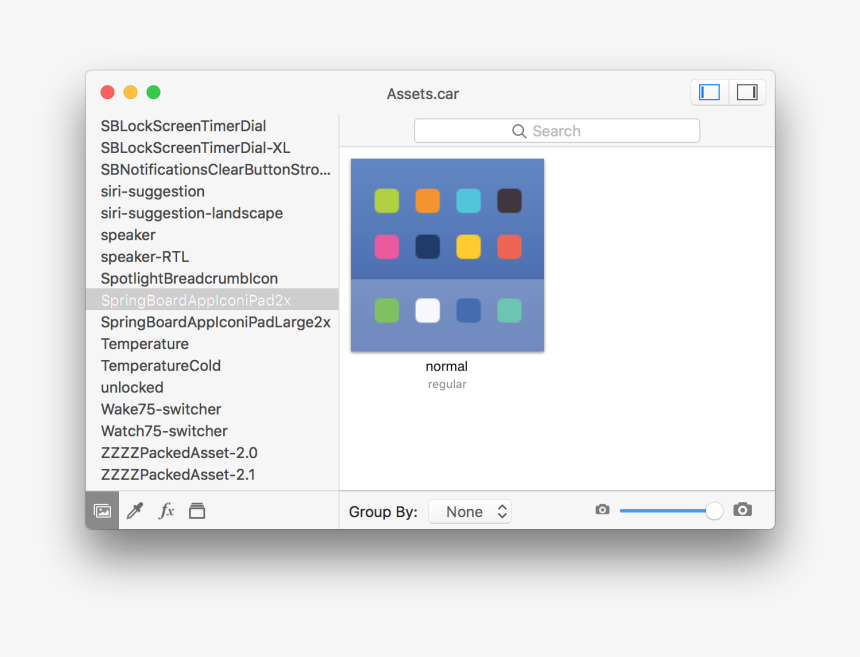Click the right camera export icon
Viewport: 860px width, 657px height.
pos(742,510)
